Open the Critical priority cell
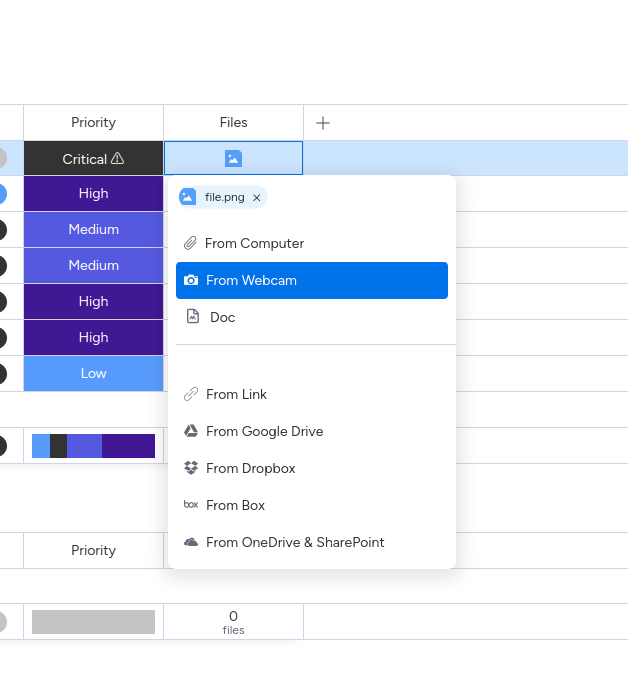 click(94, 158)
